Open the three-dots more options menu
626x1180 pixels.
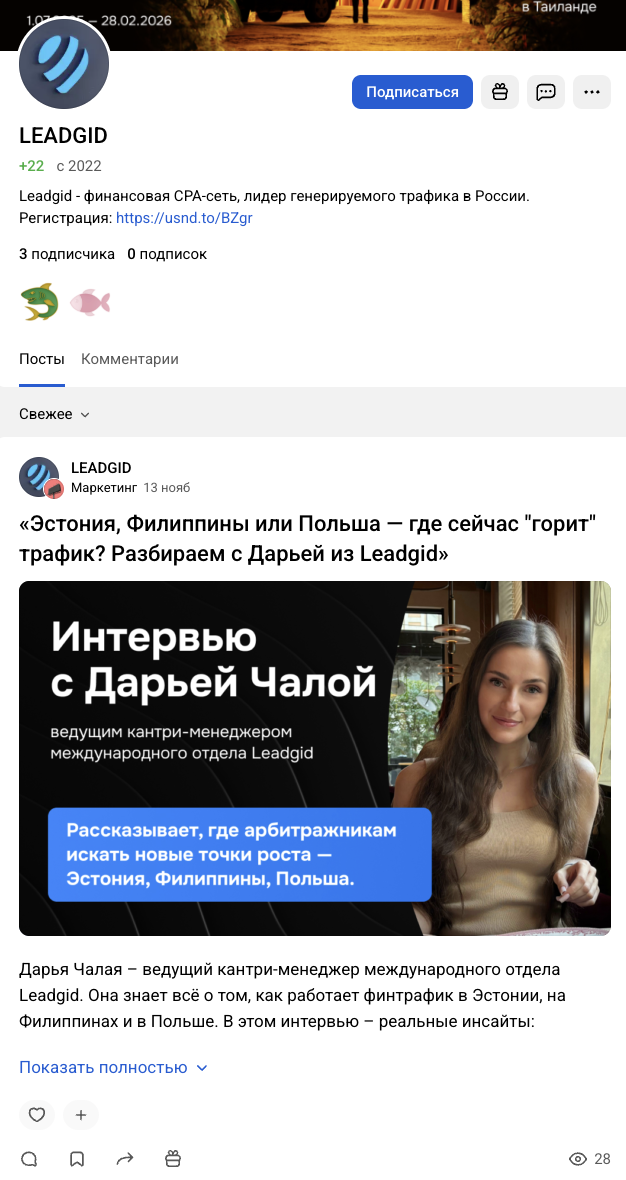pos(592,92)
